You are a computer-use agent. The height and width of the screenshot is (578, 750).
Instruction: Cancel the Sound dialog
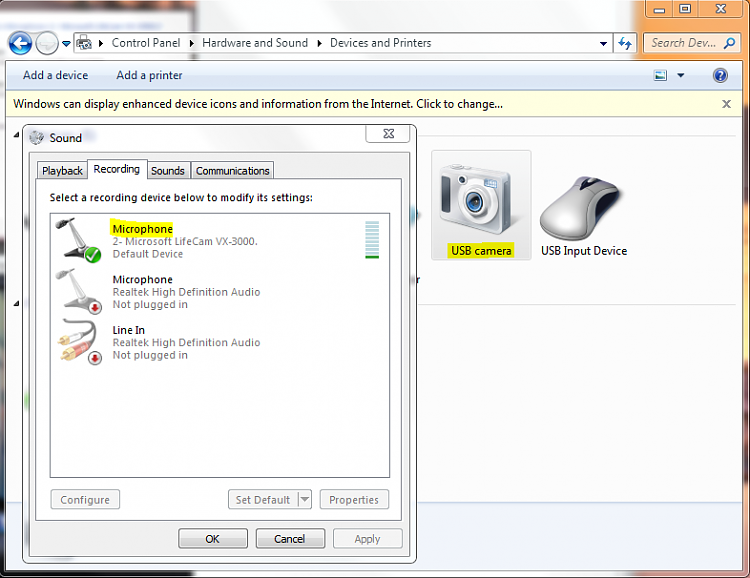290,539
